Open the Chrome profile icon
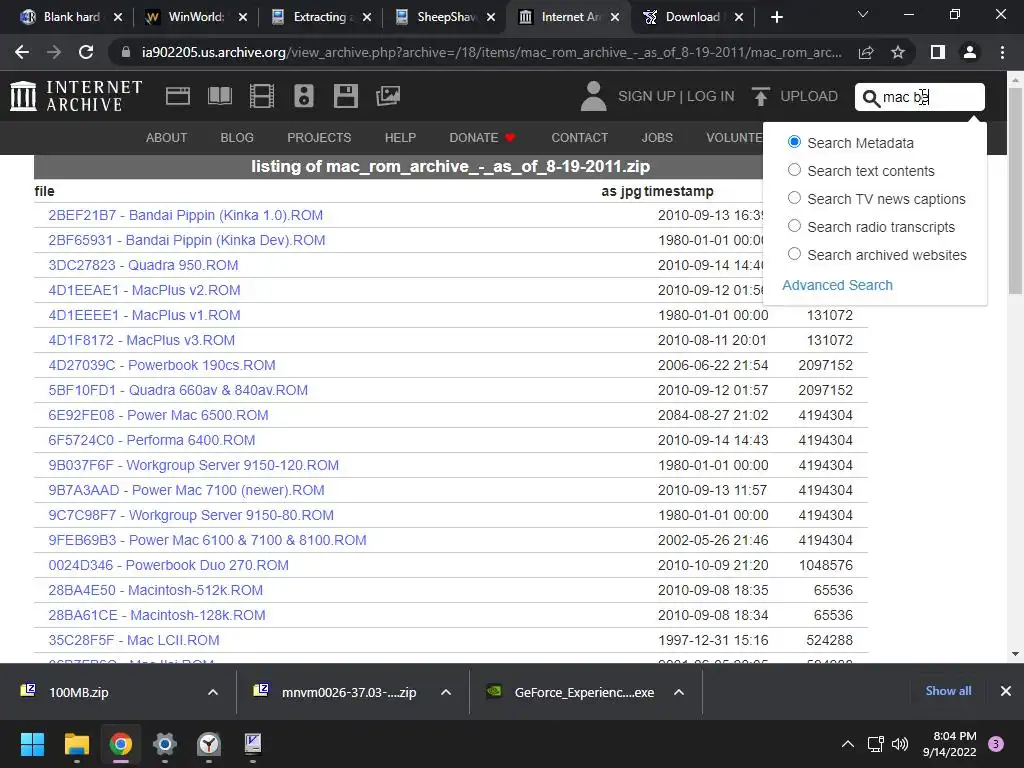1024x768 pixels. click(970, 52)
